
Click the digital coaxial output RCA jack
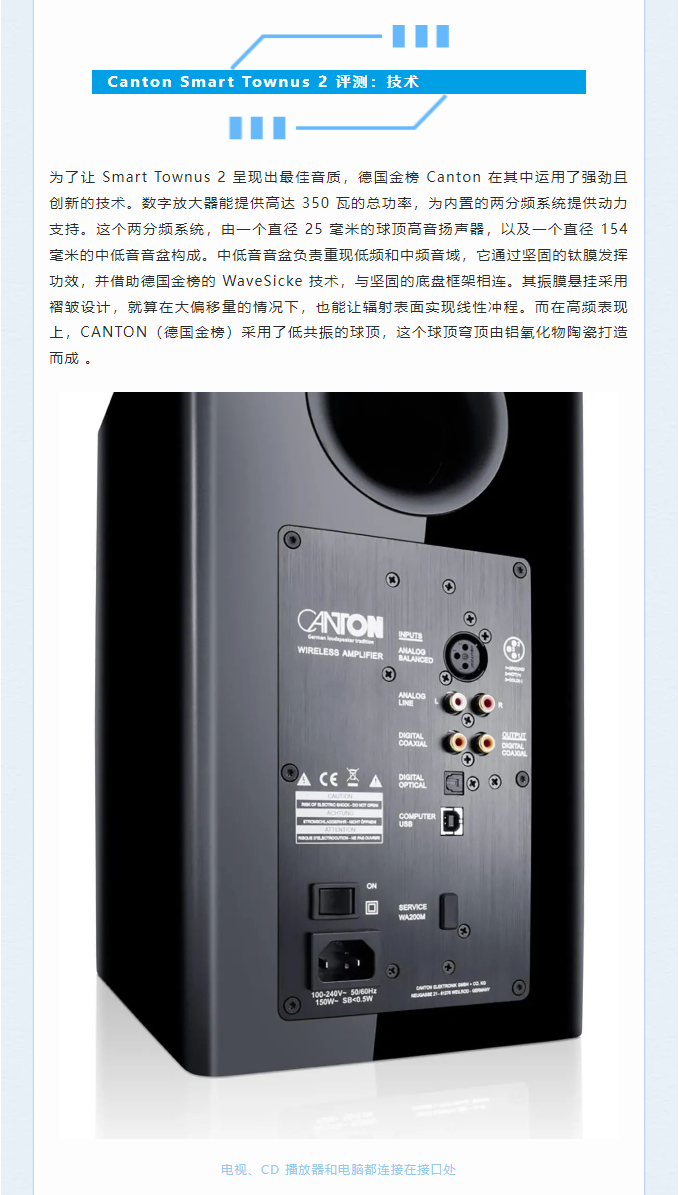click(483, 739)
